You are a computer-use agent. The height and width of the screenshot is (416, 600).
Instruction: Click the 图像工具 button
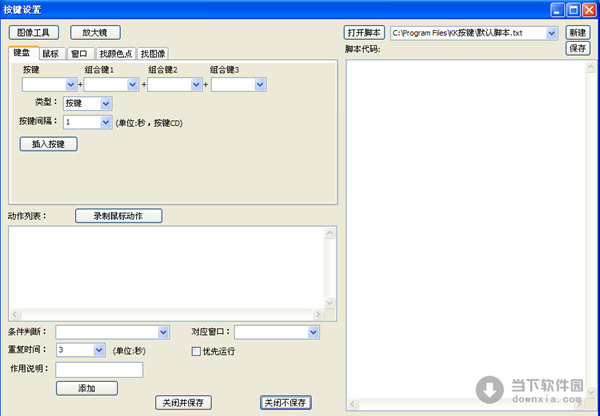tap(34, 33)
